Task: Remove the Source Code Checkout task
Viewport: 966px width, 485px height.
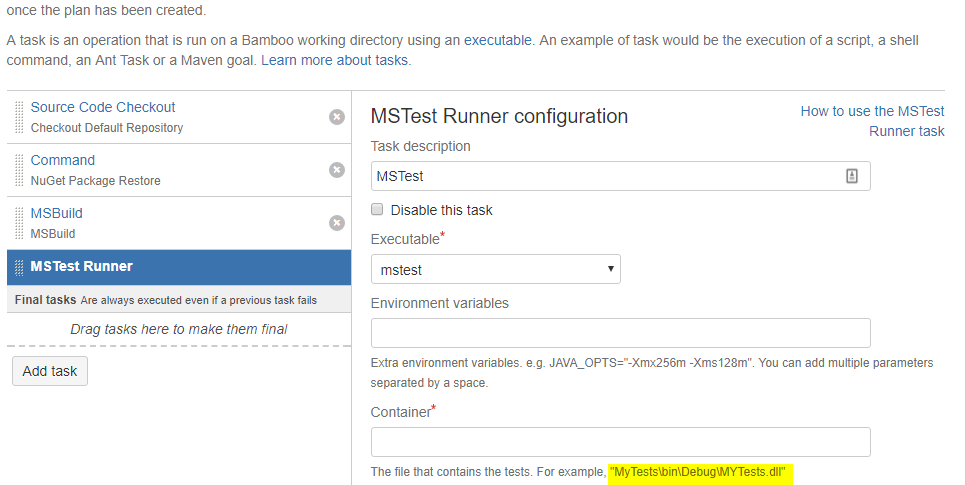Action: (x=337, y=117)
